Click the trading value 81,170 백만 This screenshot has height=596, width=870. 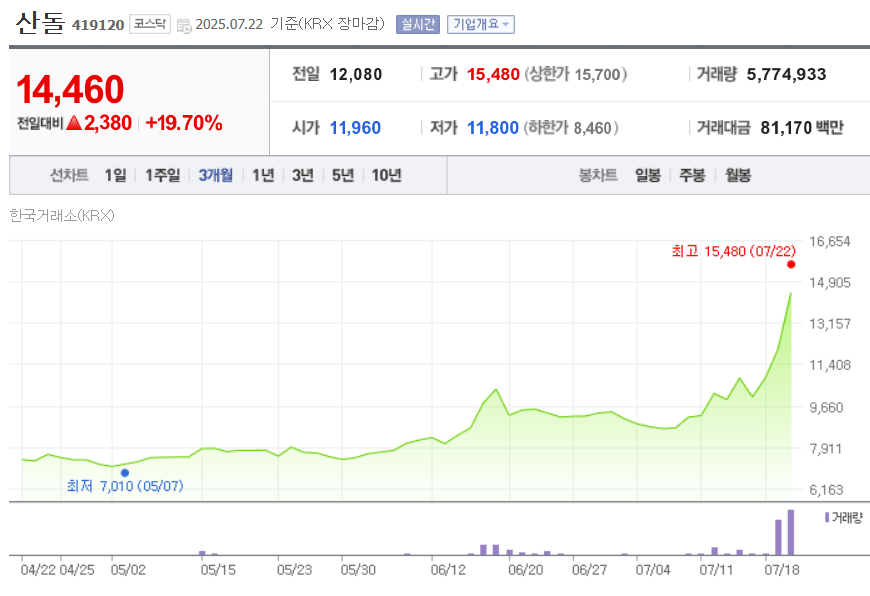(x=802, y=128)
